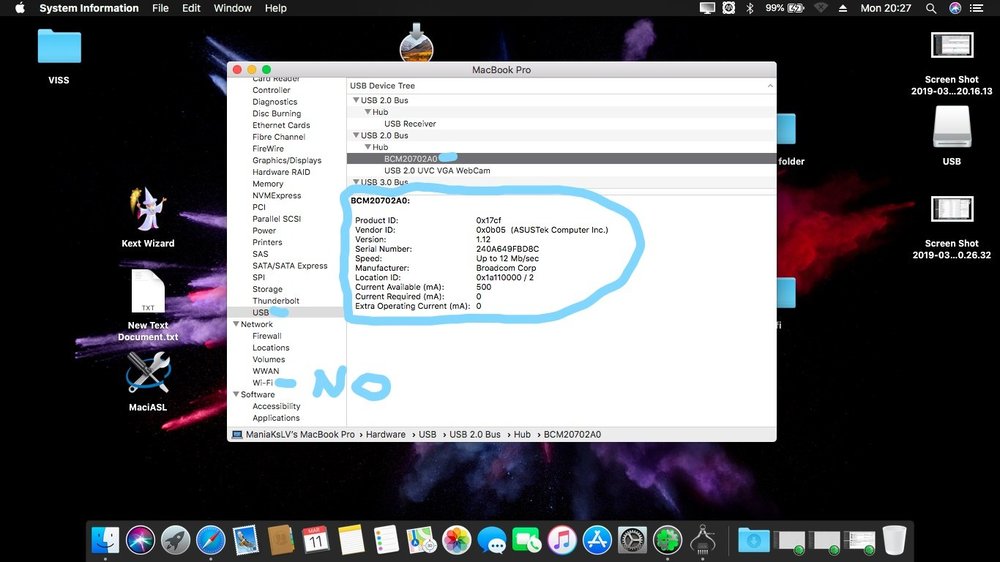
Task: Open the System Information menu
Action: pos(89,8)
